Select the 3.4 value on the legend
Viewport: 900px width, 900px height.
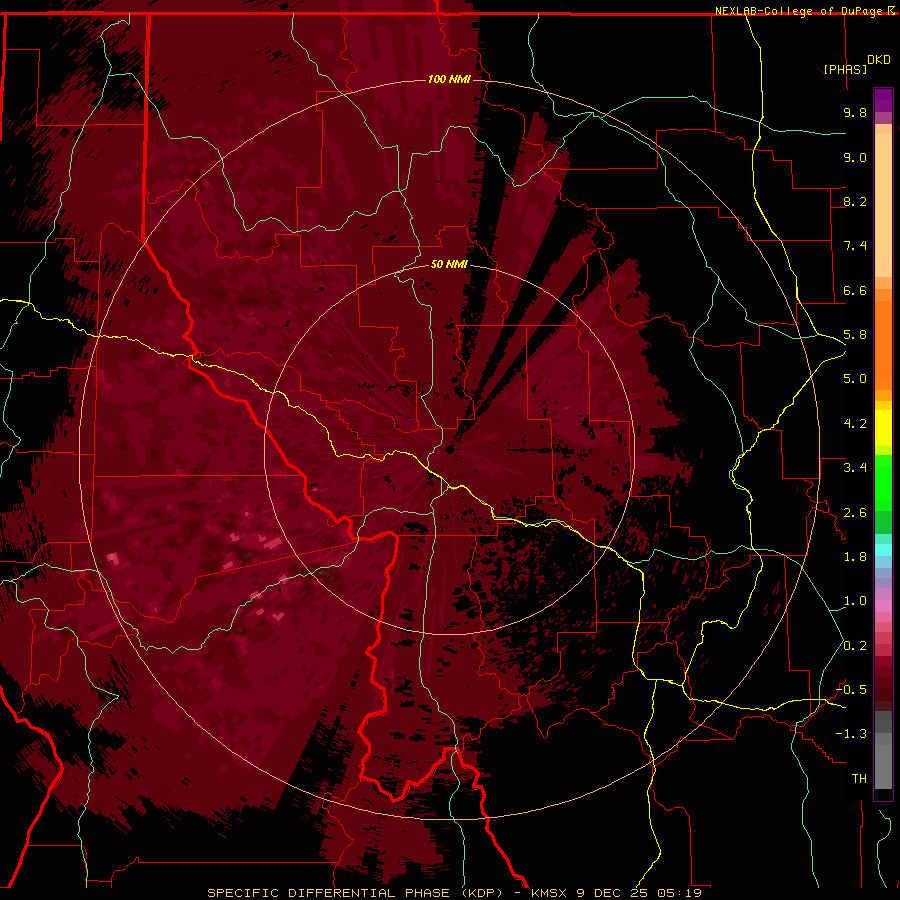click(855, 468)
